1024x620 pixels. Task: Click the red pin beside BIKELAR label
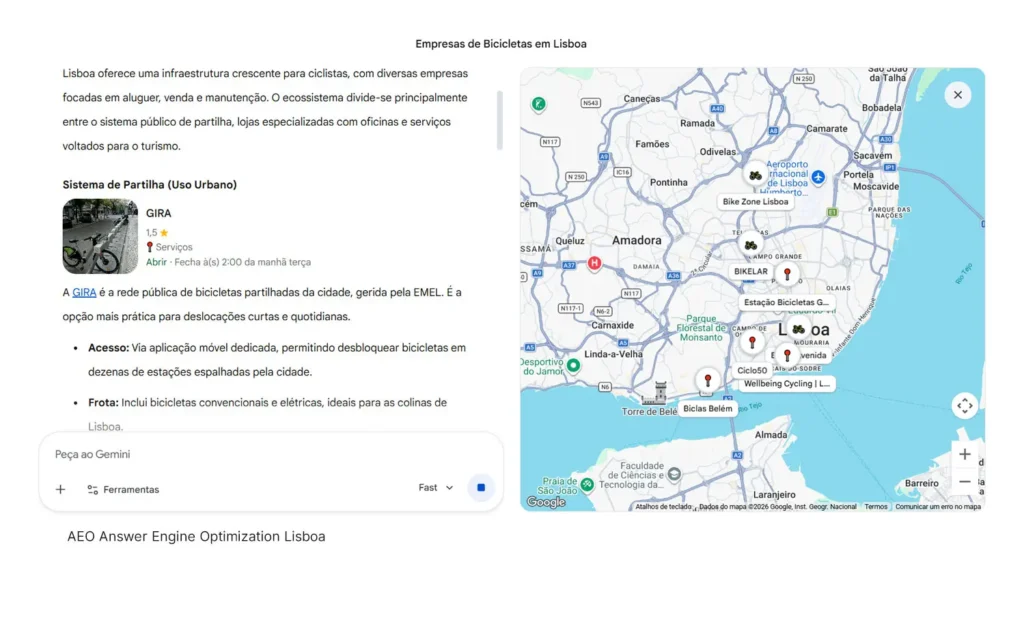[787, 274]
